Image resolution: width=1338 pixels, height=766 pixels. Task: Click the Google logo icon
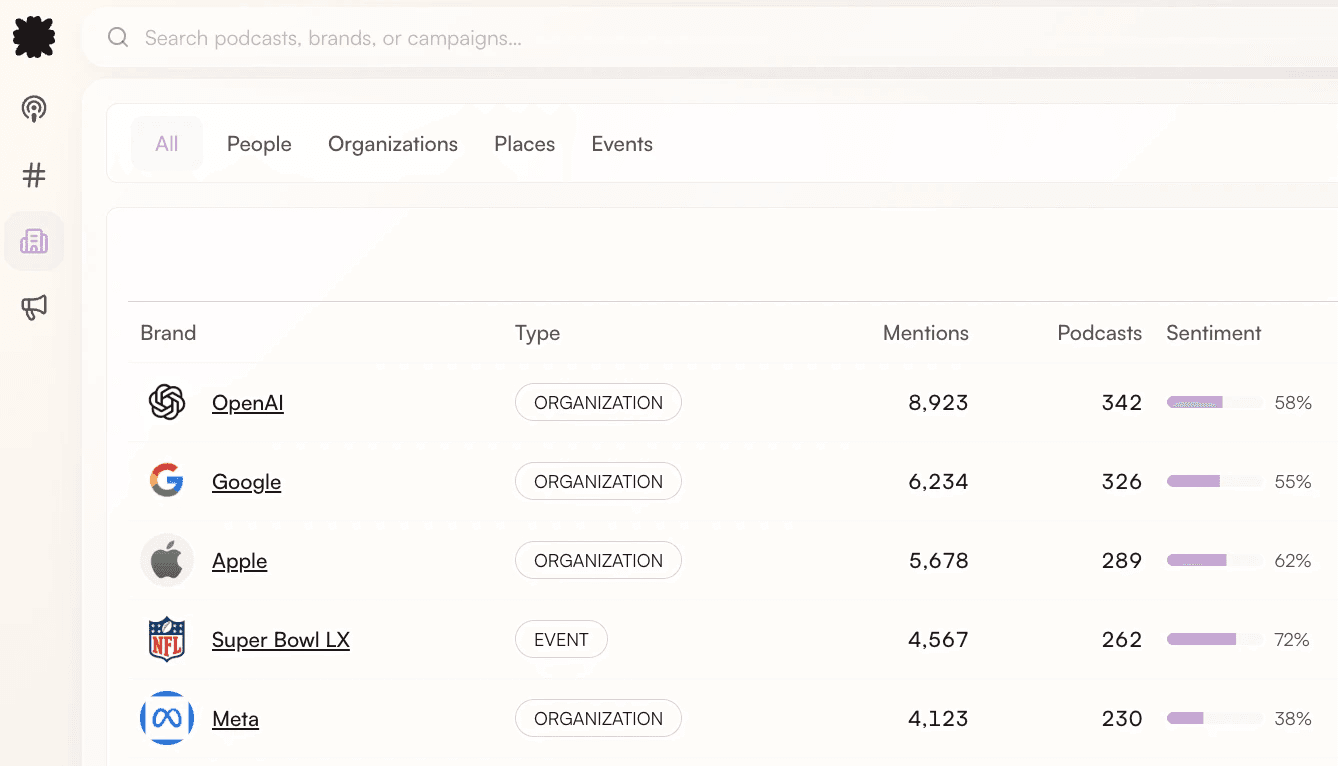pos(167,481)
